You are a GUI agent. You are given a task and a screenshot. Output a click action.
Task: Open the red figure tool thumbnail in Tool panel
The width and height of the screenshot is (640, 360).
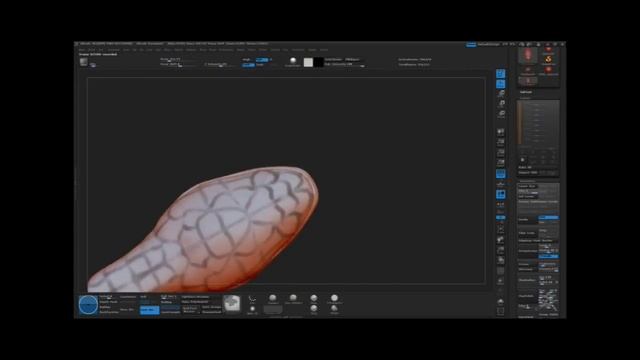(528, 56)
